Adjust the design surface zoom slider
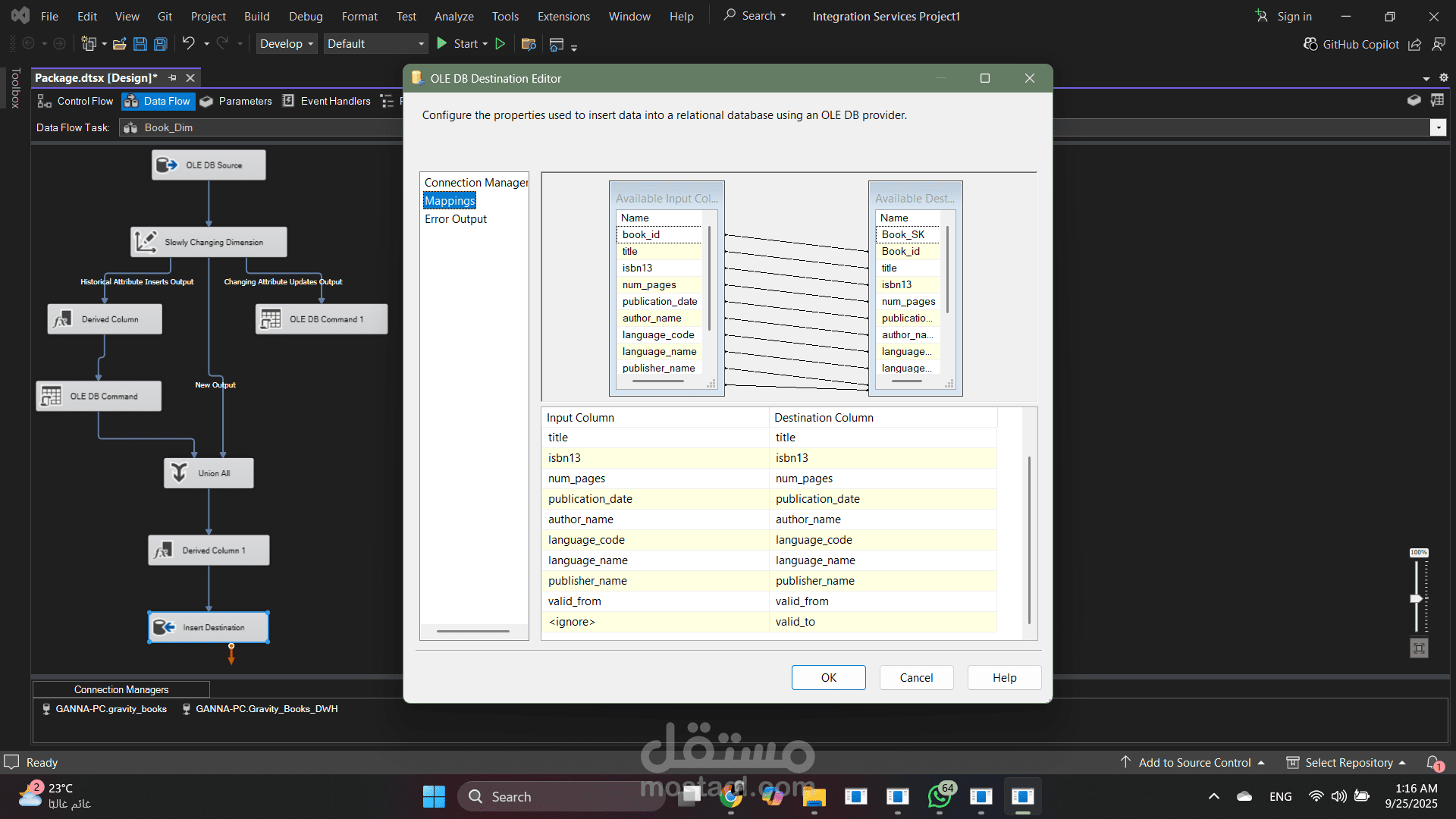The image size is (1456, 819). 1416,598
